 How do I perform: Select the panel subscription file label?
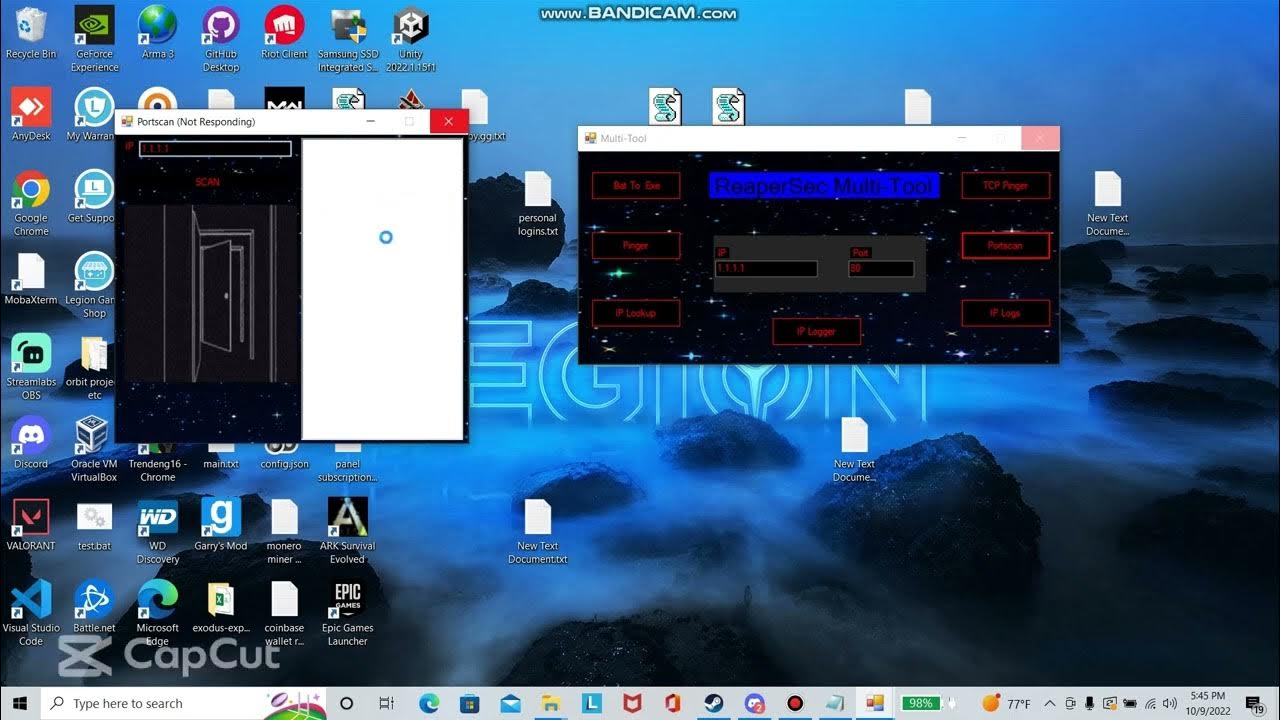[348, 470]
